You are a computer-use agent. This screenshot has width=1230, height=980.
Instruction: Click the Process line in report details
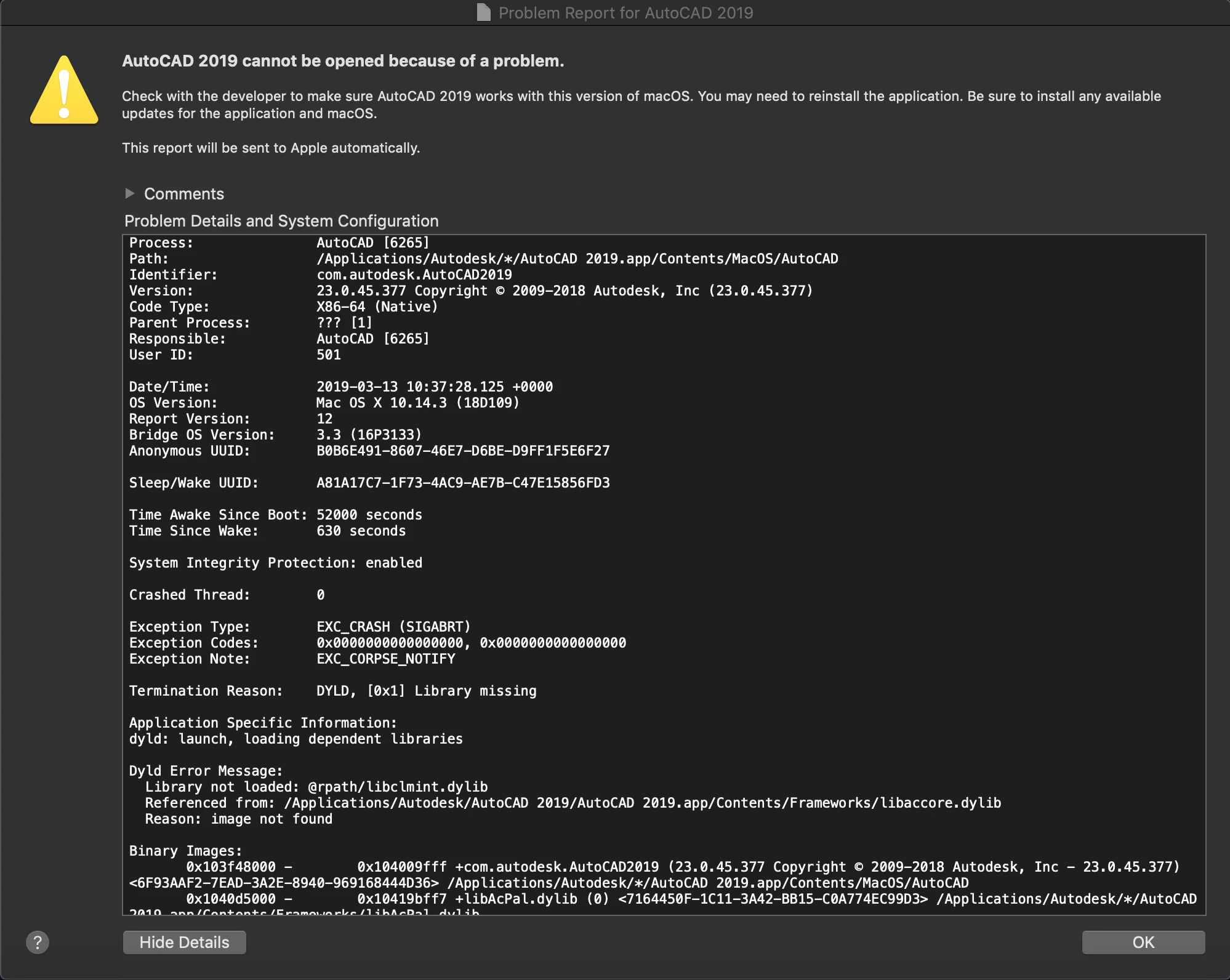279,243
